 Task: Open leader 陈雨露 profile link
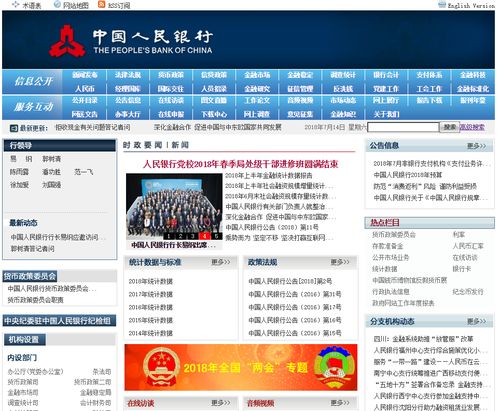click(19, 172)
